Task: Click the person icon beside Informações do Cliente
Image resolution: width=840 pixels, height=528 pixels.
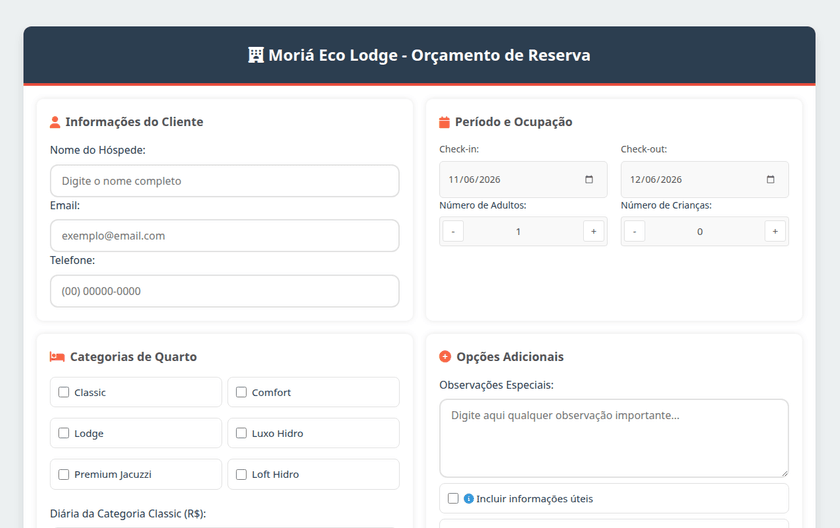Action: (x=55, y=122)
